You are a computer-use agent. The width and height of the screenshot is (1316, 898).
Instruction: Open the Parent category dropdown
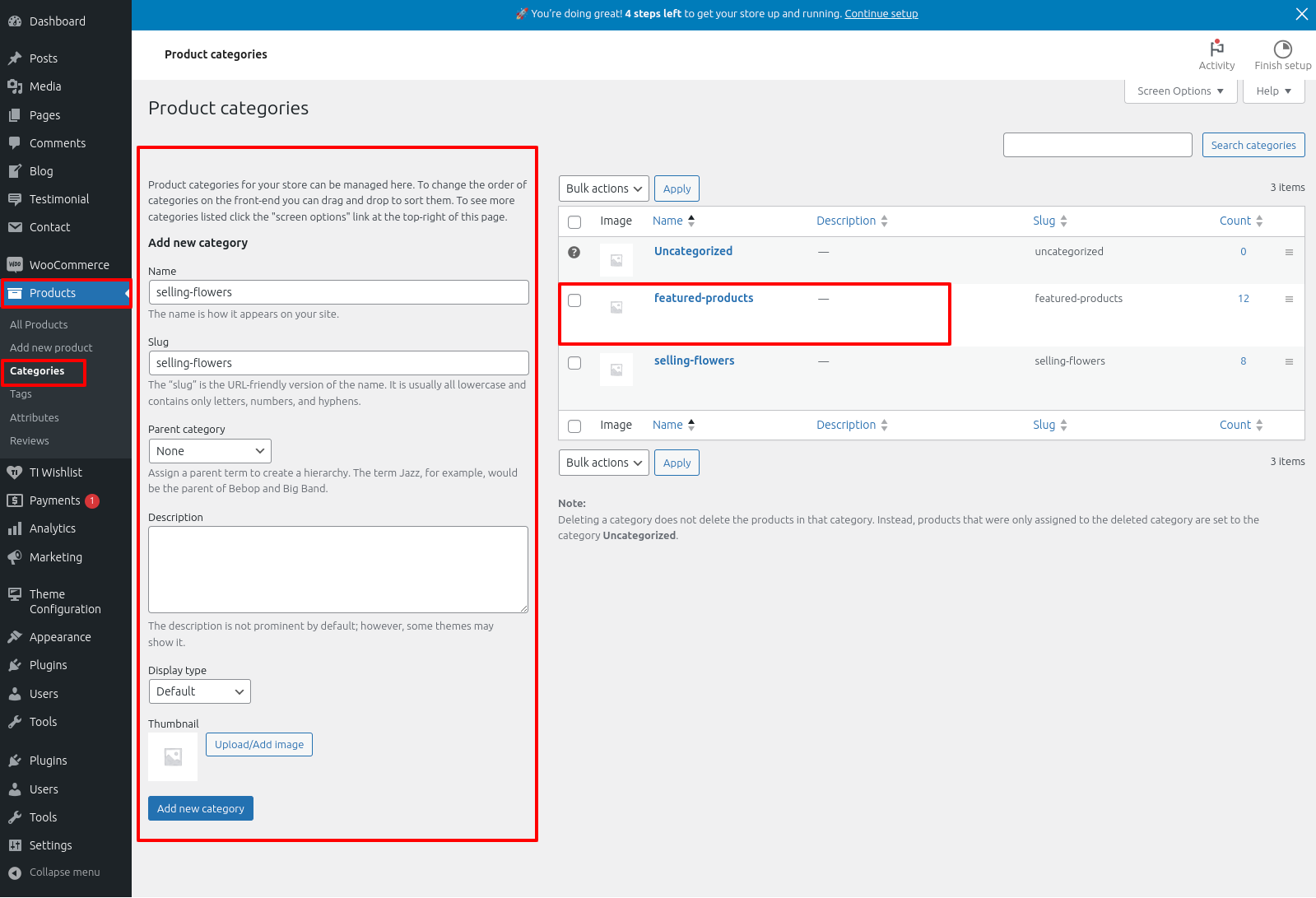coord(210,451)
